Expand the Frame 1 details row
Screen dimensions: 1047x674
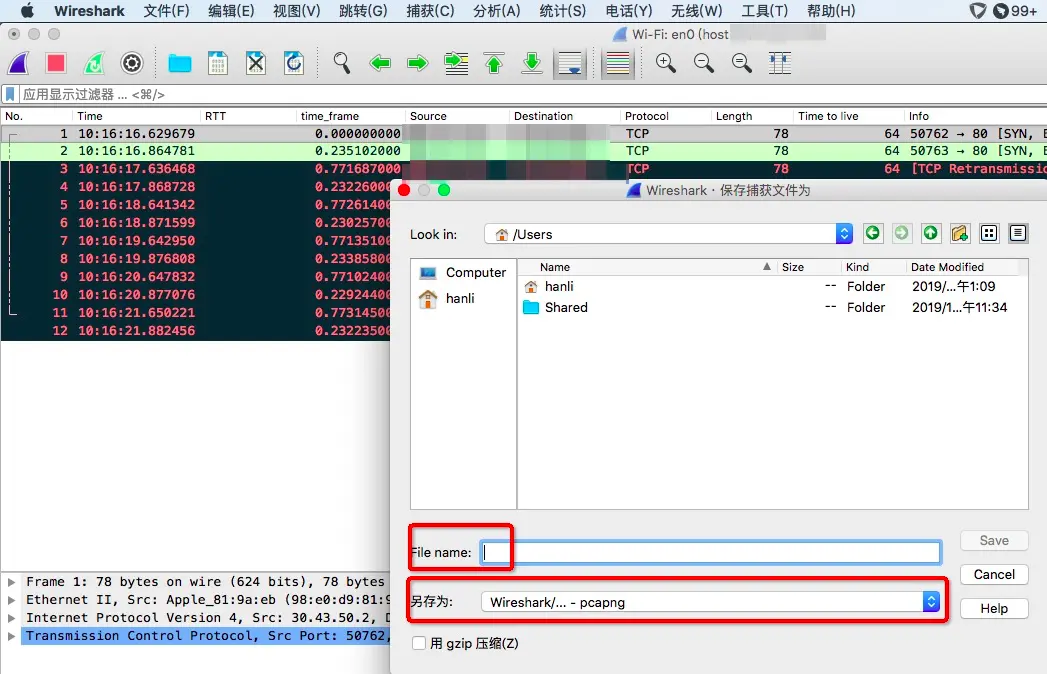(11, 582)
